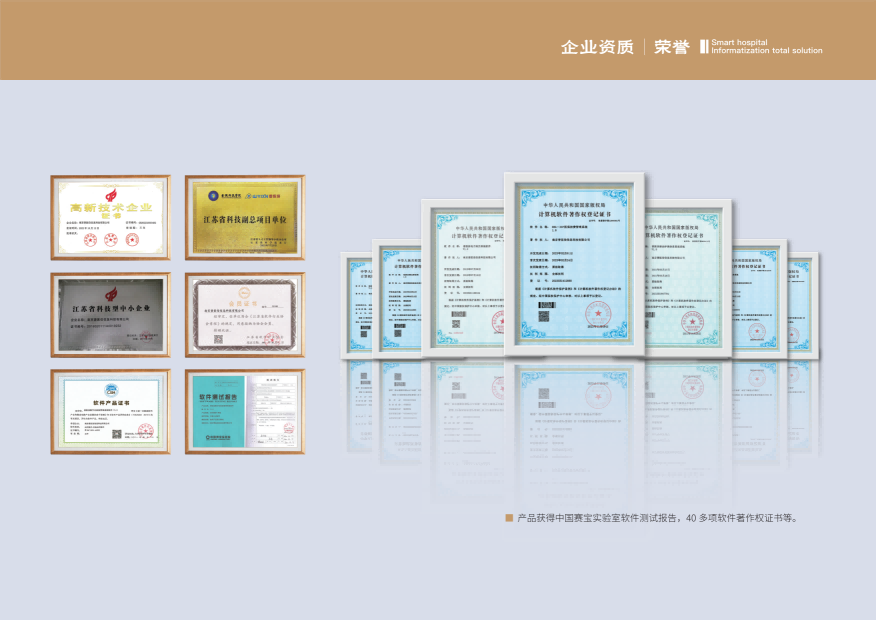The image size is (876, 620).
Task: Open the 江苏省科技副总项目单位 gold plaque
Action: tap(245, 217)
